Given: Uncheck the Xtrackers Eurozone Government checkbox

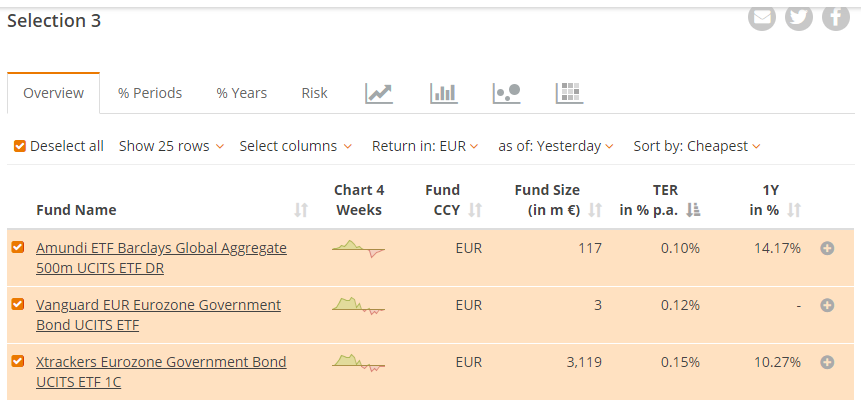Looking at the screenshot, I should (x=18, y=361).
